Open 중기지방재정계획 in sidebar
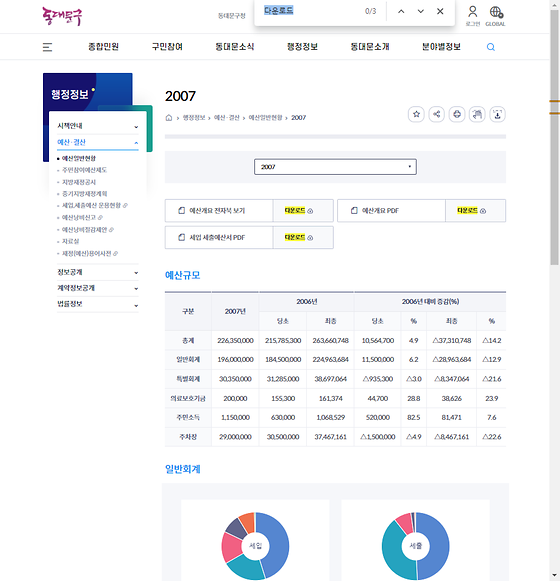 [85, 194]
